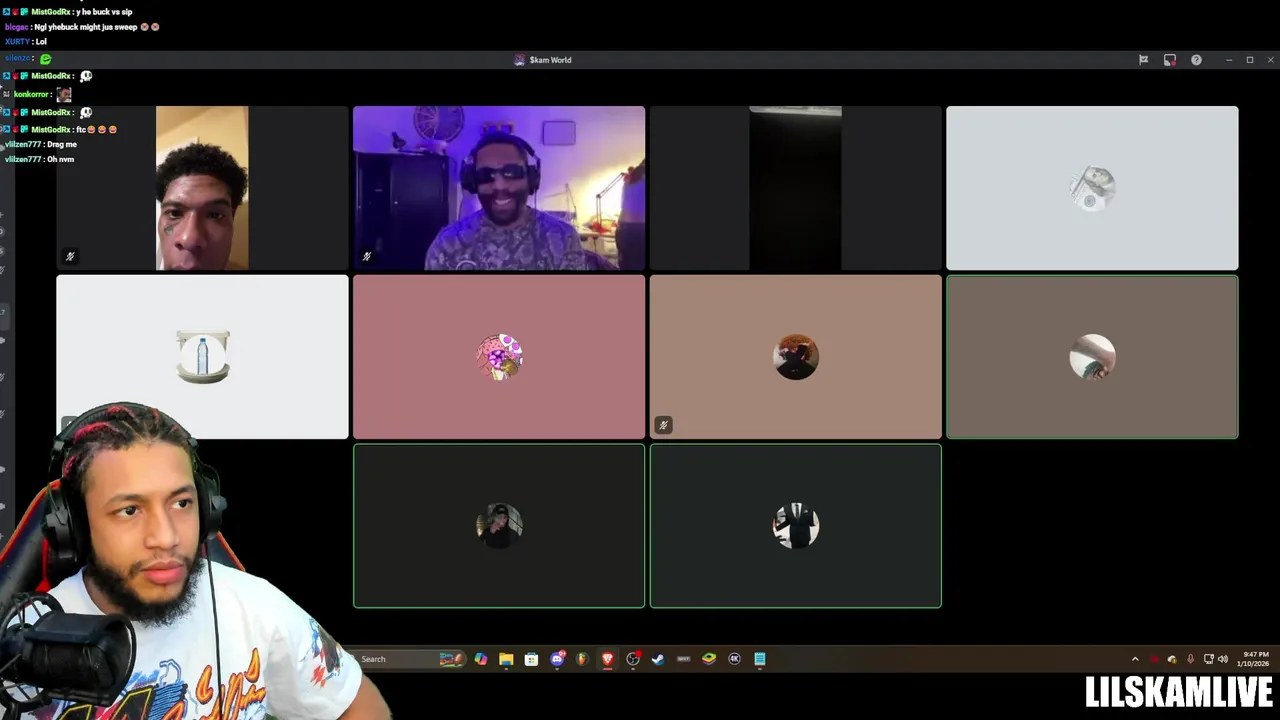
Task: Open Copilot icon in the taskbar
Action: click(x=481, y=659)
